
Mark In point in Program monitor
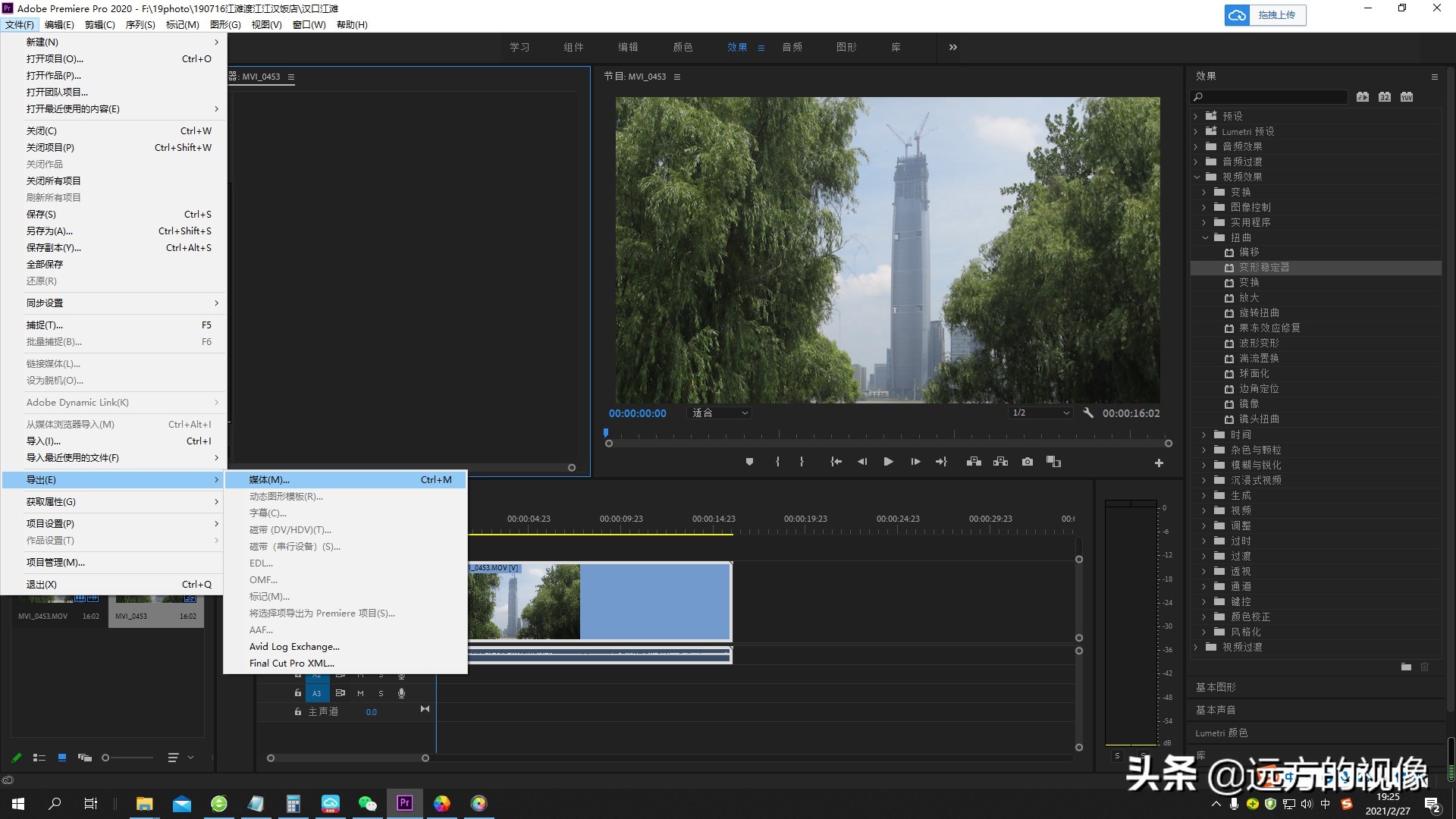click(x=777, y=462)
